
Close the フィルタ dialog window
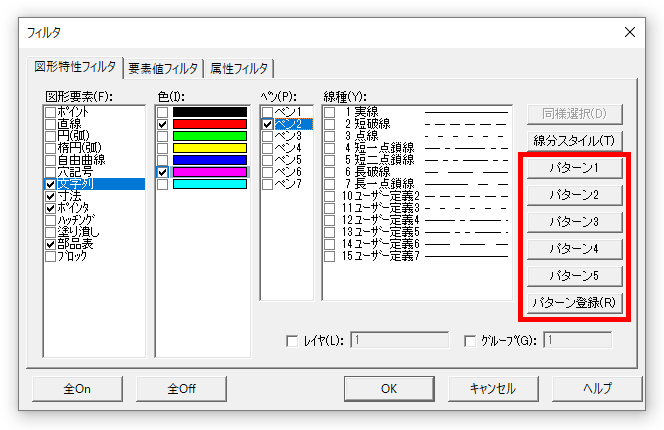[630, 32]
